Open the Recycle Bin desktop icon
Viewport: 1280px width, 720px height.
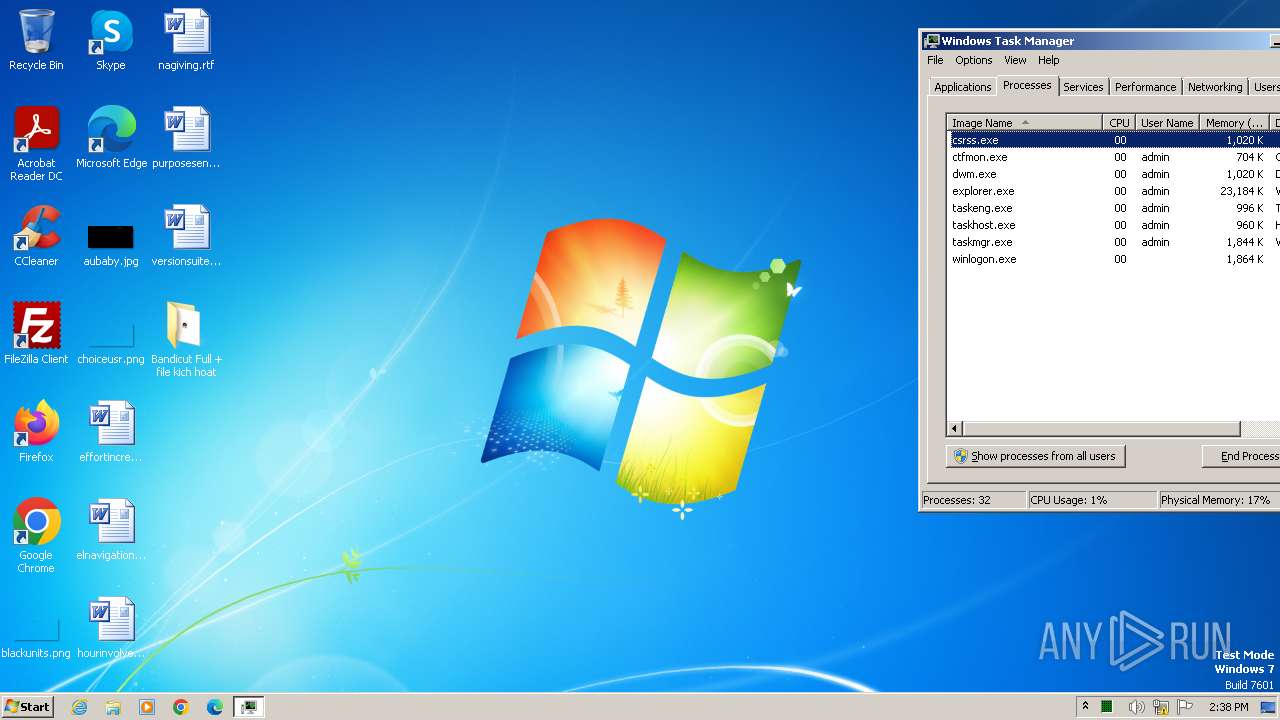[x=36, y=40]
